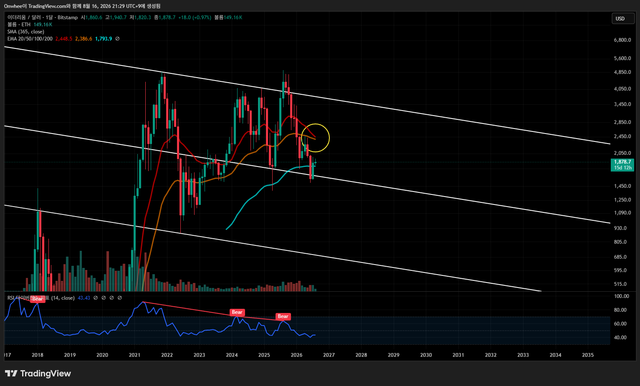Click the 1,450.0 price axis label

[x=622, y=186]
